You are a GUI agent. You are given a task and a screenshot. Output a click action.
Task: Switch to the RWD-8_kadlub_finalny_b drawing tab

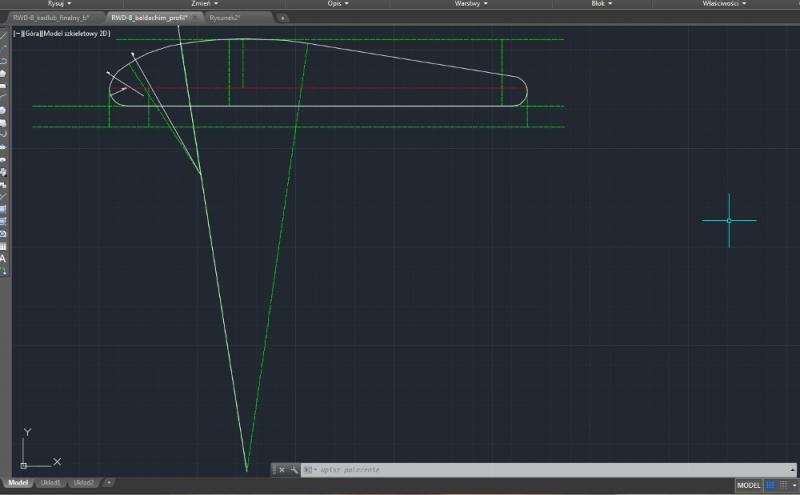pyautogui.click(x=50, y=18)
